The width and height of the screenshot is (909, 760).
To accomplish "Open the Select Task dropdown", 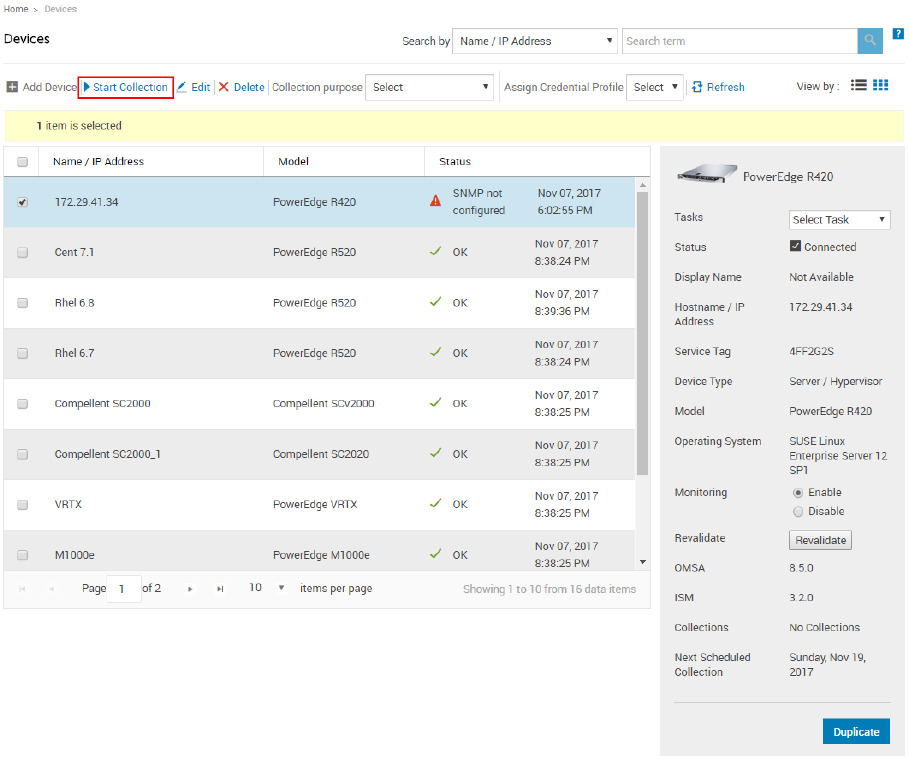I will click(x=839, y=219).
